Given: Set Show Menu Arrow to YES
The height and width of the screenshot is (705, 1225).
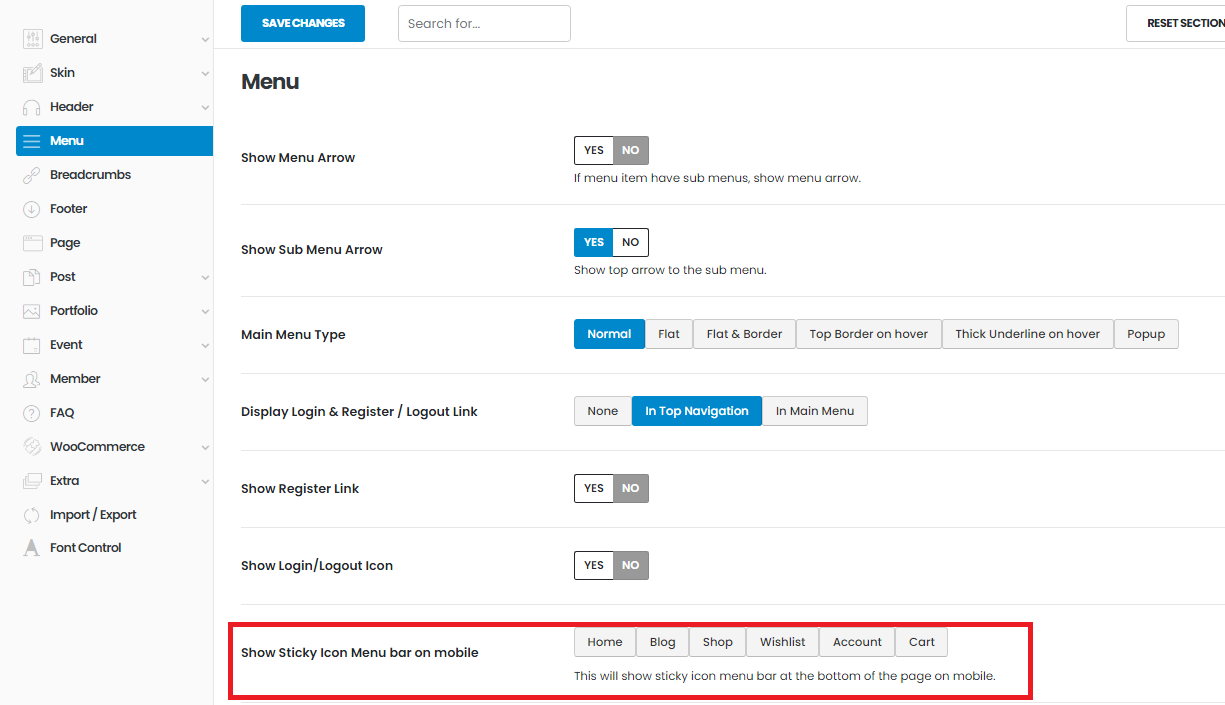Looking at the screenshot, I should click(x=594, y=150).
